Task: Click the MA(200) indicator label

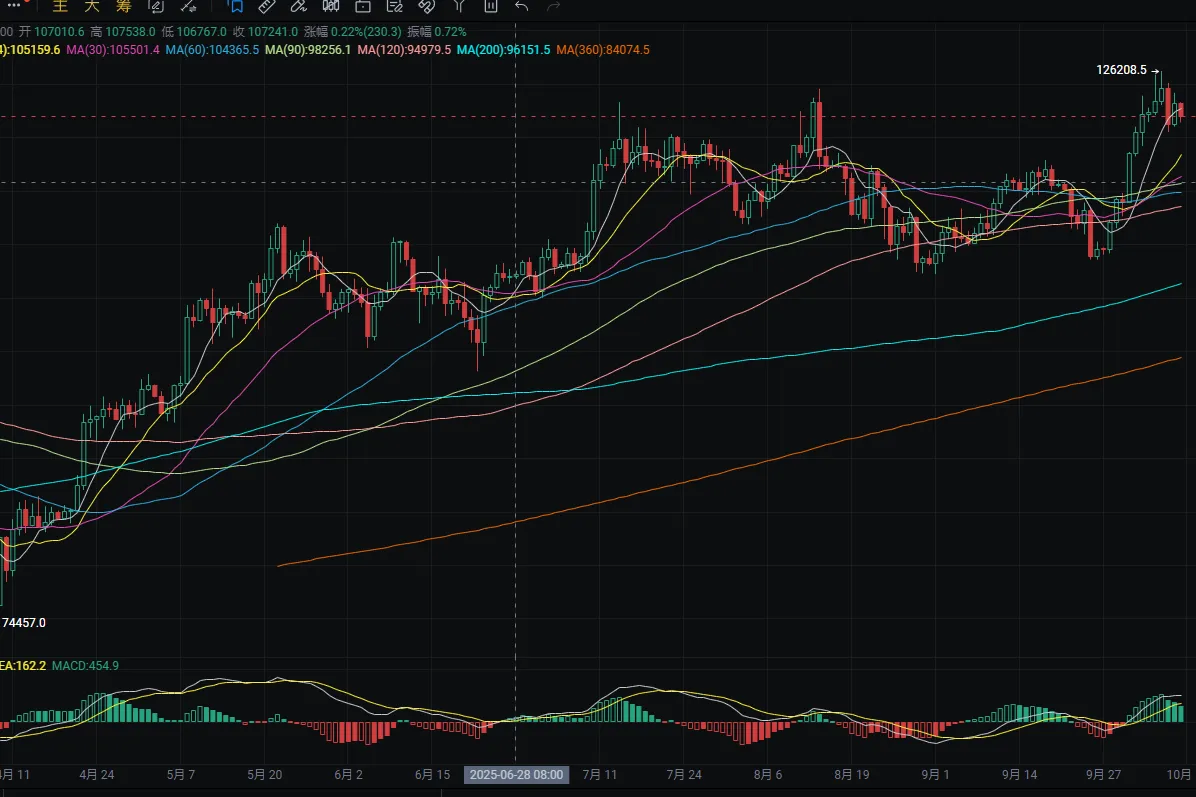Action: tap(503, 49)
